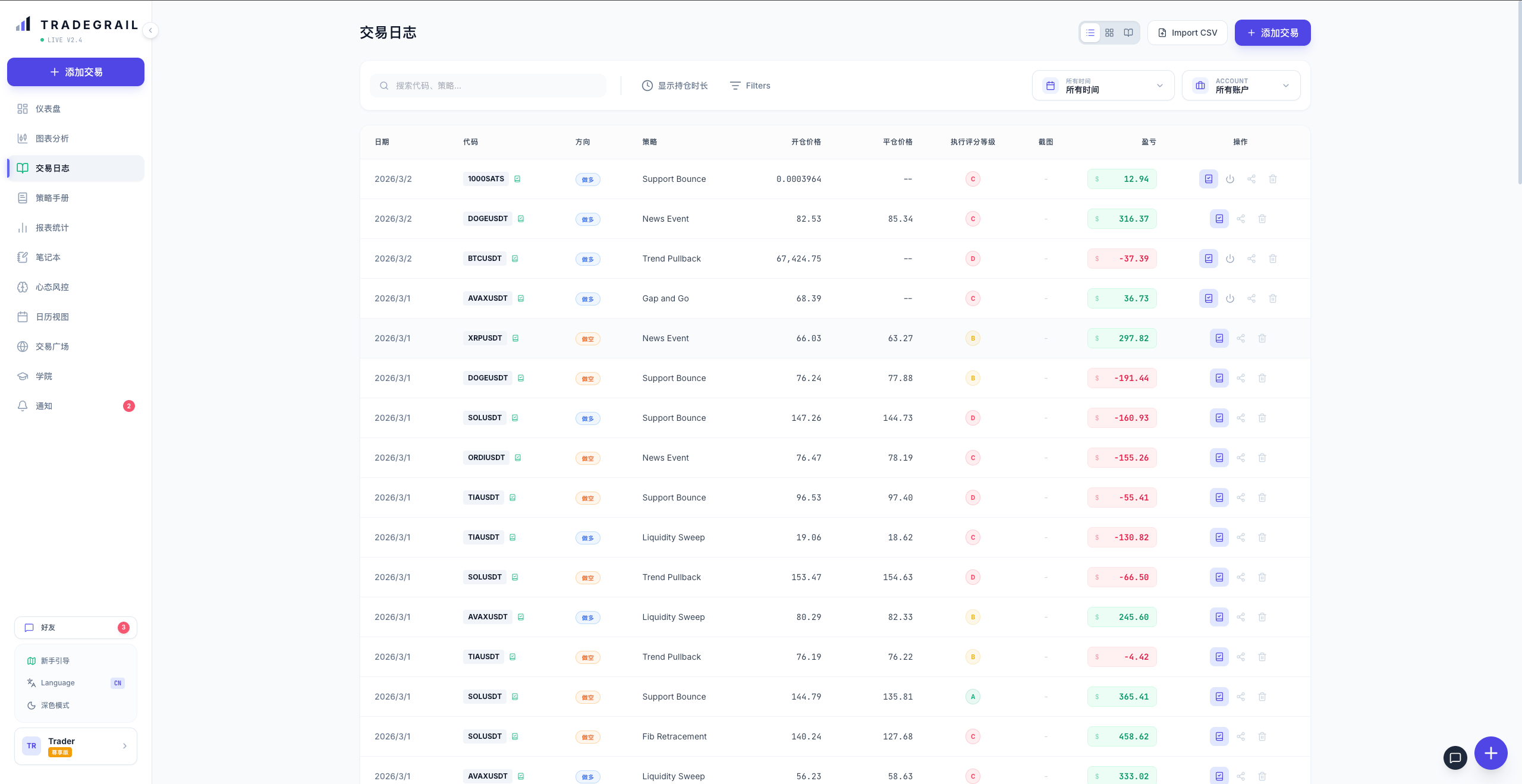Click power icon on 1000SATS row
This screenshot has width=1522, height=784.
1230,179
